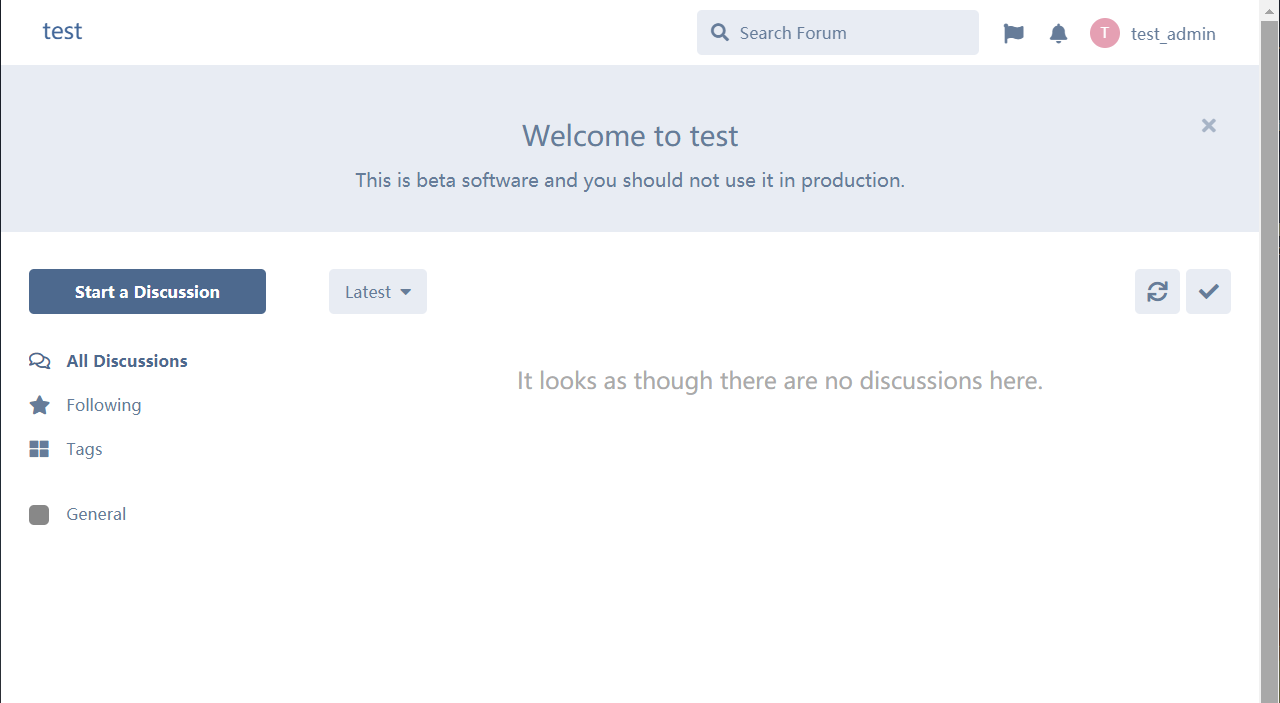Screen dimensions: 1280x703
Task: Click the test forum title link
Action: click(x=62, y=31)
